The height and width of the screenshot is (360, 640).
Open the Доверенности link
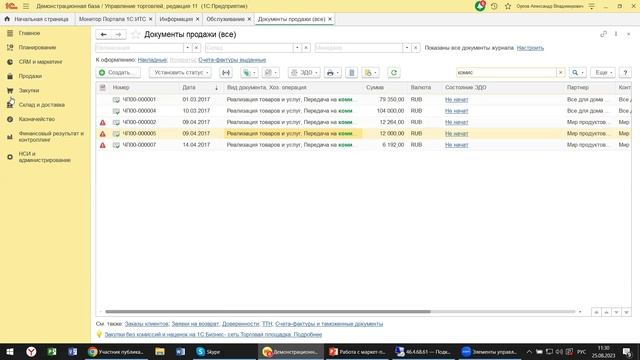(x=240, y=324)
